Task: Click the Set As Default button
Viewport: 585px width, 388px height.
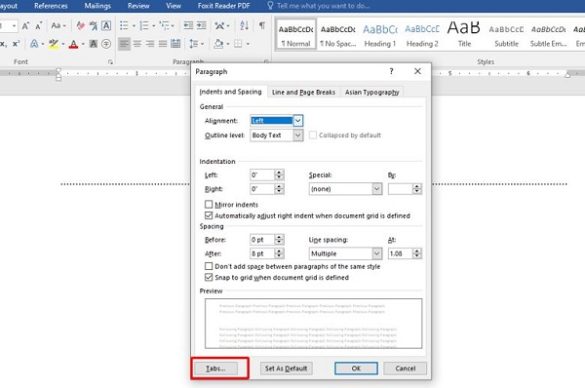Action: (x=286, y=369)
